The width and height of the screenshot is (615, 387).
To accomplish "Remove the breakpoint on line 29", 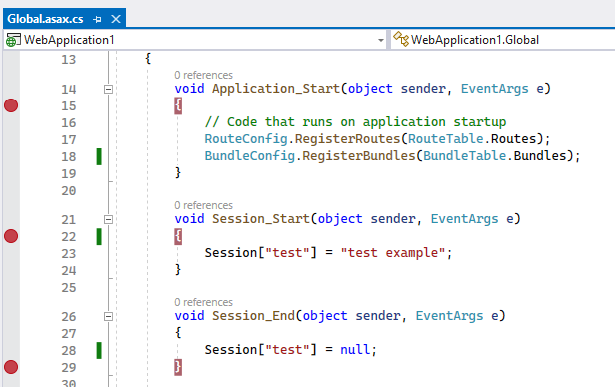I will (11, 367).
